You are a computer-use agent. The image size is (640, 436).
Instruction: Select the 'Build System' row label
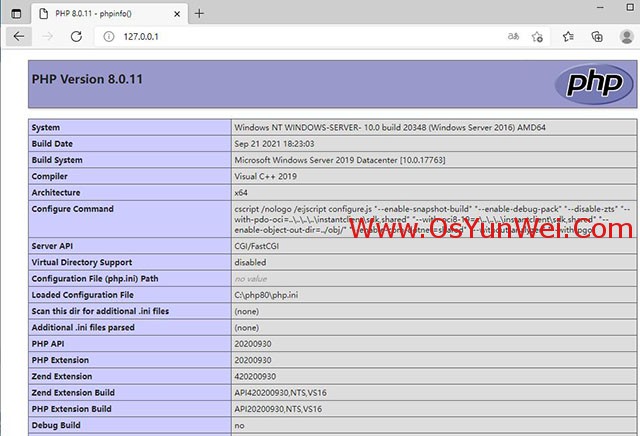pyautogui.click(x=57, y=160)
